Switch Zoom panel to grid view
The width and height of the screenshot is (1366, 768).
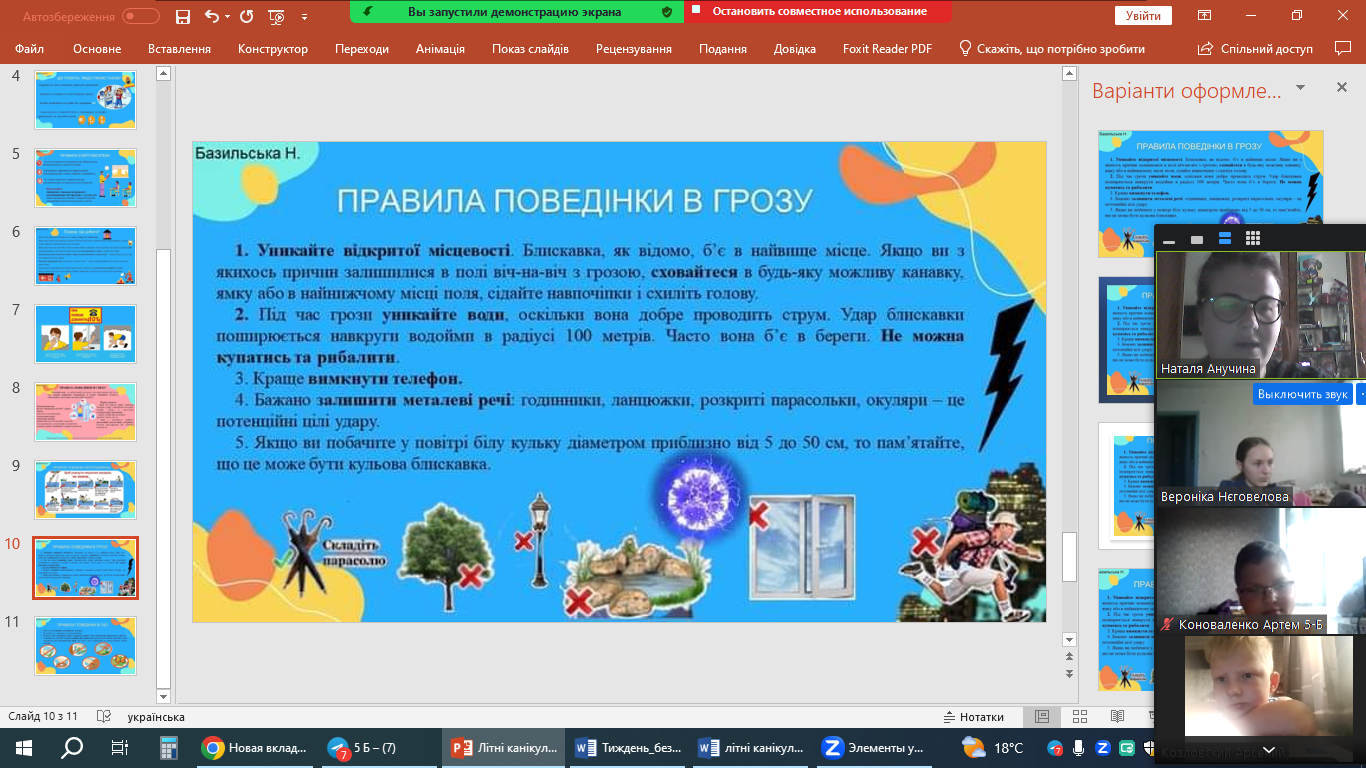pos(1253,239)
